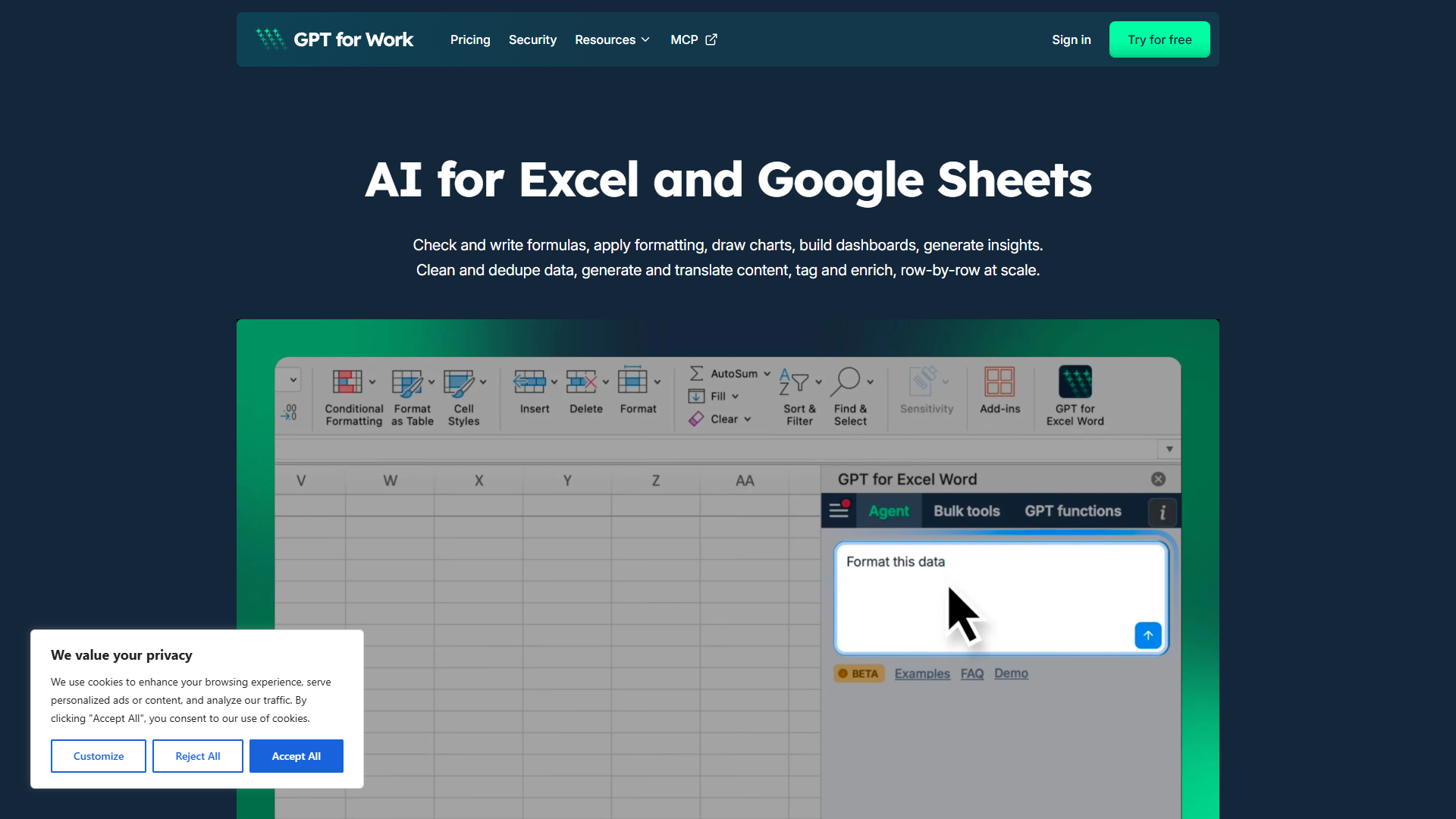This screenshot has width=1456, height=819.
Task: Open the MCP external link
Action: pyautogui.click(x=694, y=39)
